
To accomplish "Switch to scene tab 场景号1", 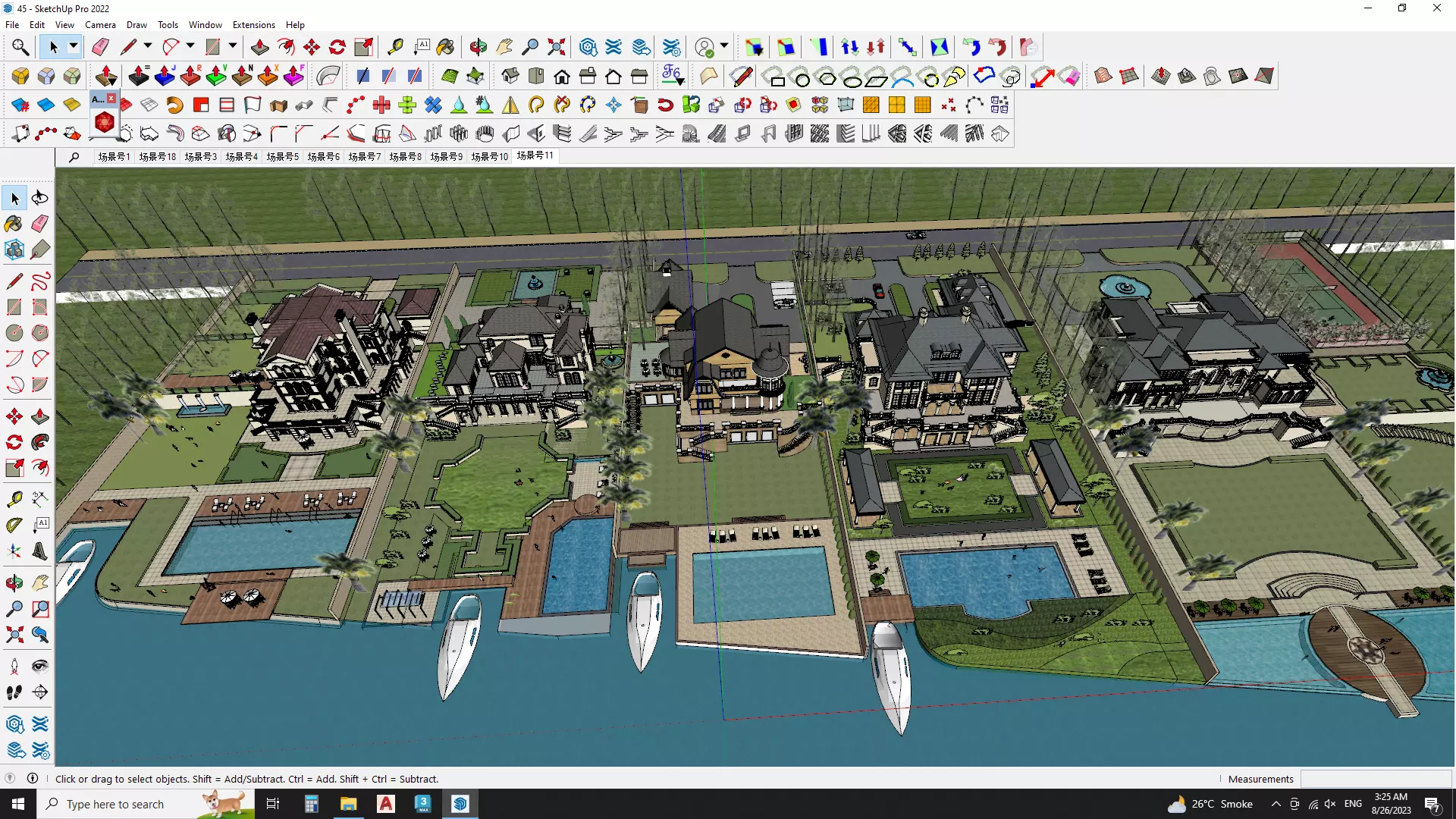I will (x=114, y=157).
